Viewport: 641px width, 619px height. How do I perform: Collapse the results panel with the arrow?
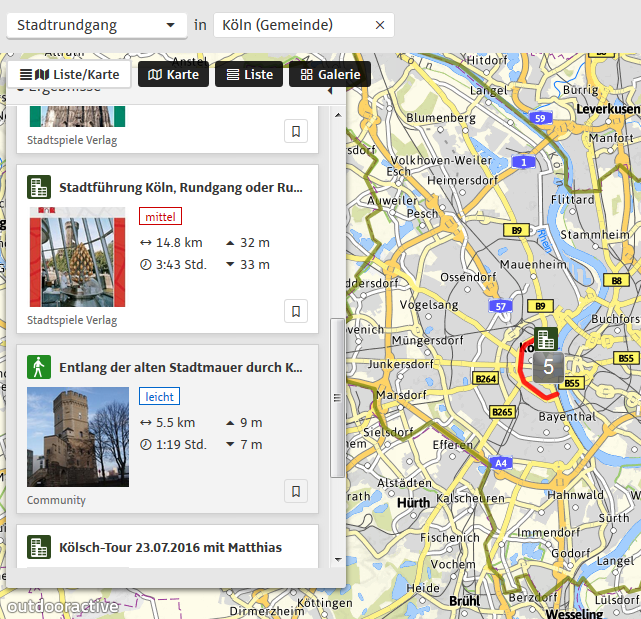pyautogui.click(x=330, y=91)
